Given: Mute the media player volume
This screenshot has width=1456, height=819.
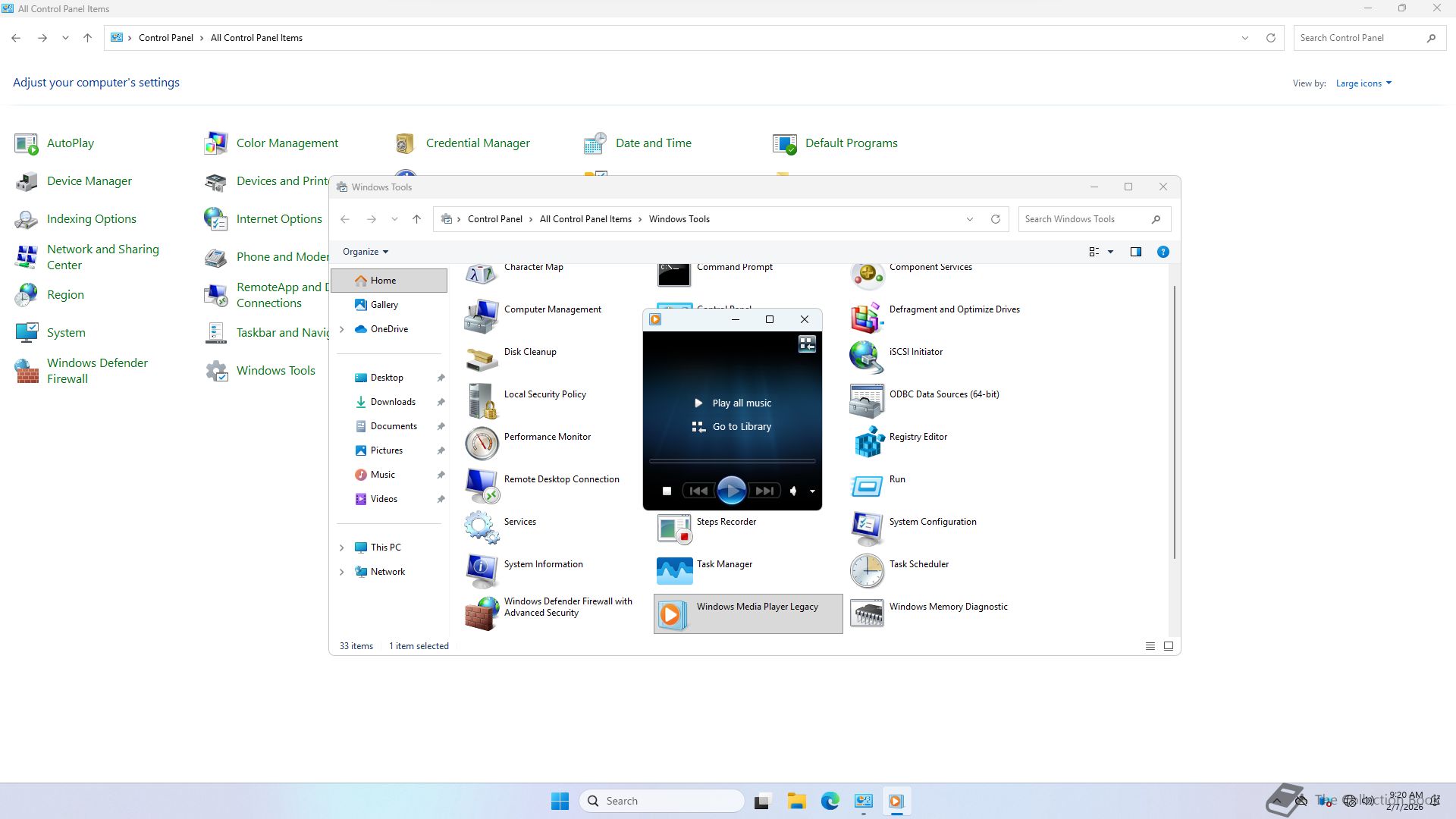Looking at the screenshot, I should tap(793, 491).
